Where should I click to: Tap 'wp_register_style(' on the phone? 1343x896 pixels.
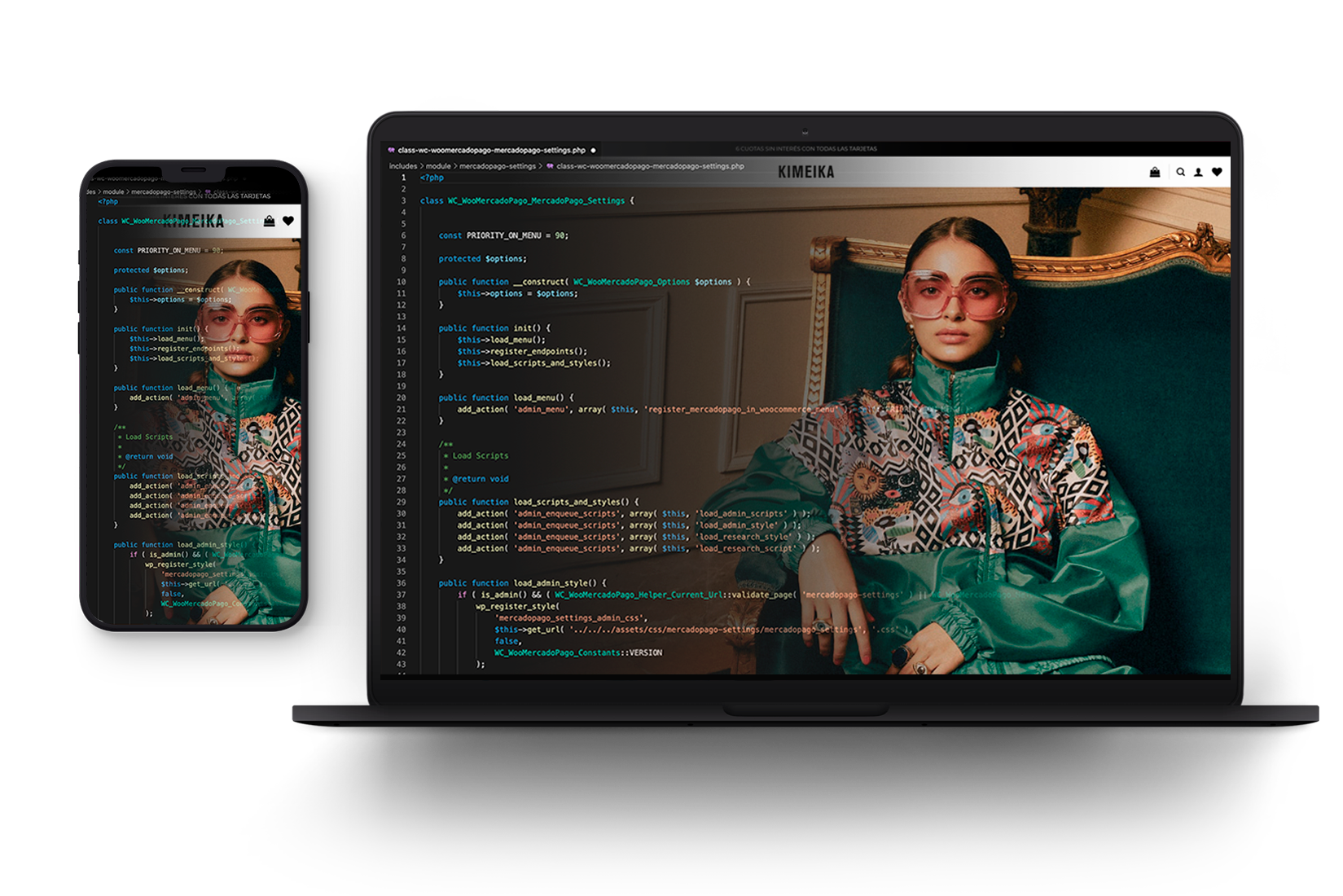point(181,564)
